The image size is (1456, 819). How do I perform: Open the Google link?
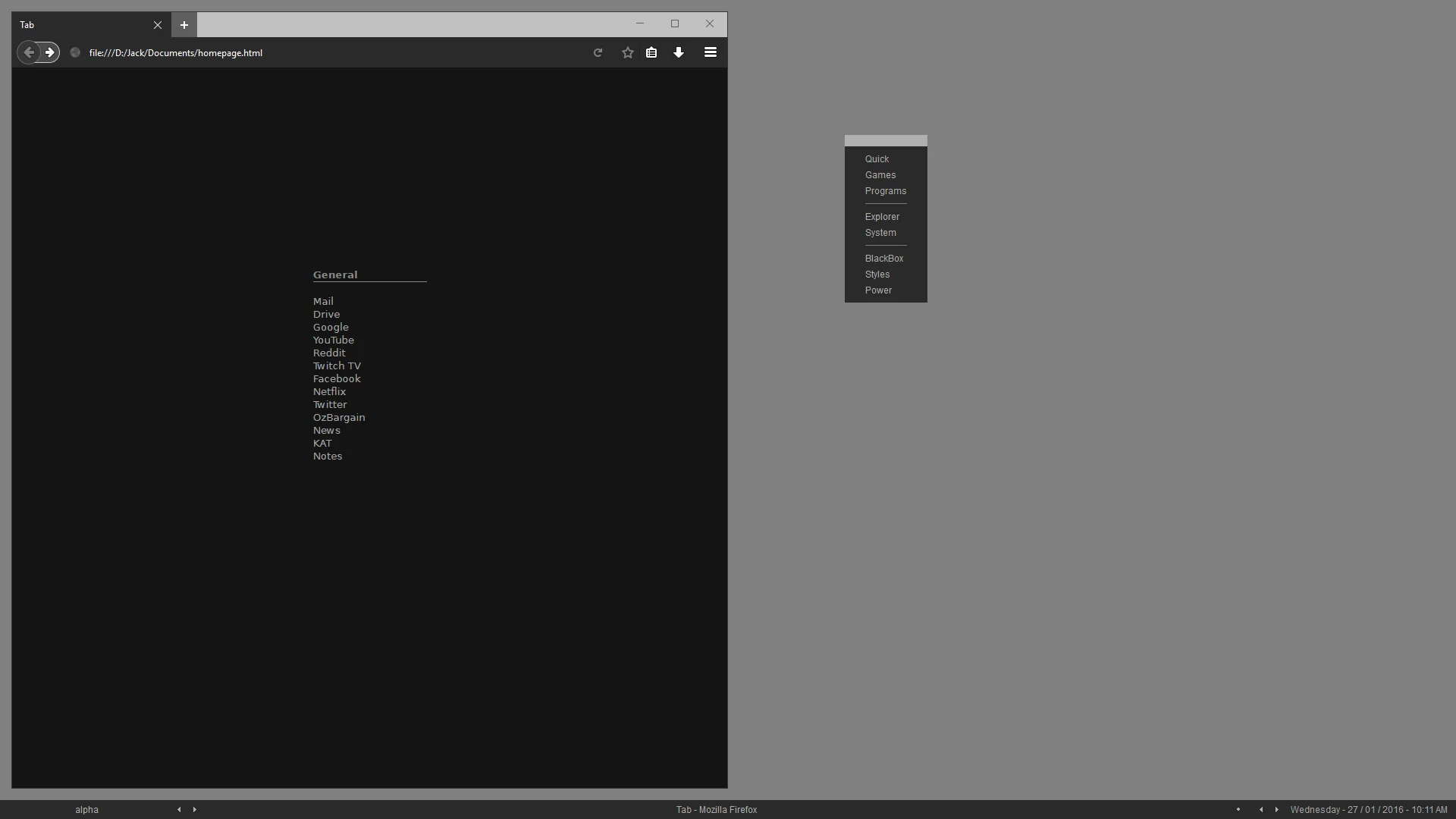tap(331, 327)
